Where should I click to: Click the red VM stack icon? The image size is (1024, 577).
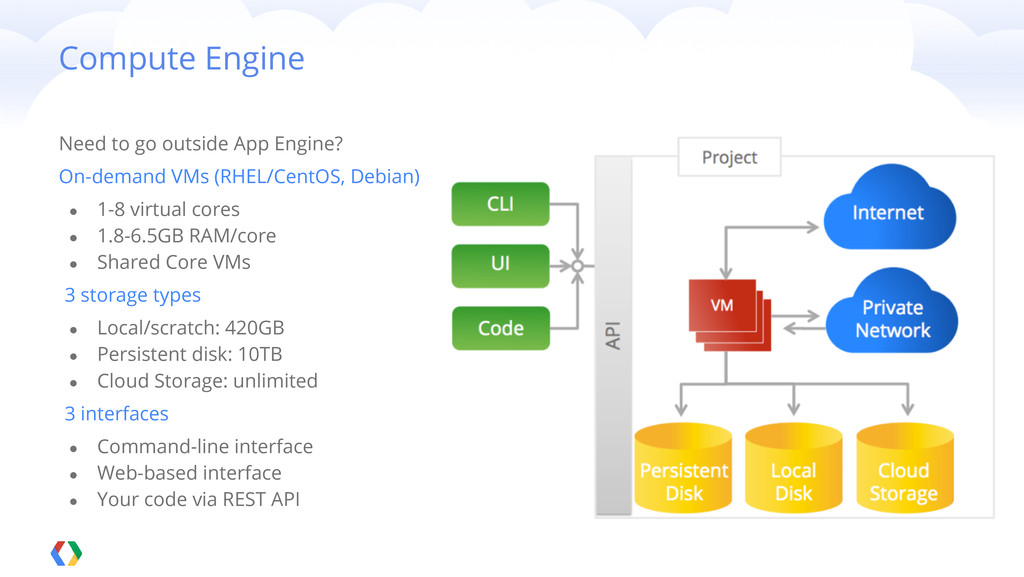coord(730,315)
